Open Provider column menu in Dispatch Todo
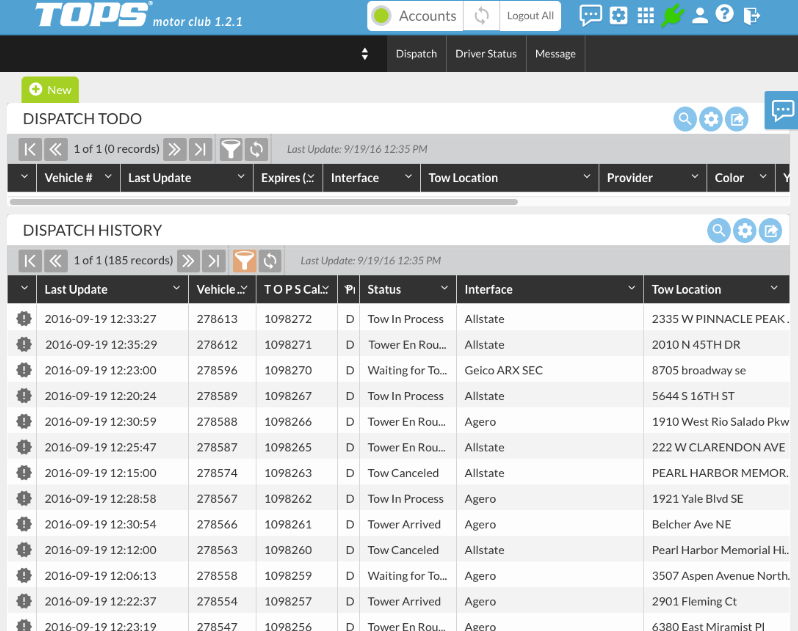Screen dimensions: 798x631 (x=695, y=177)
